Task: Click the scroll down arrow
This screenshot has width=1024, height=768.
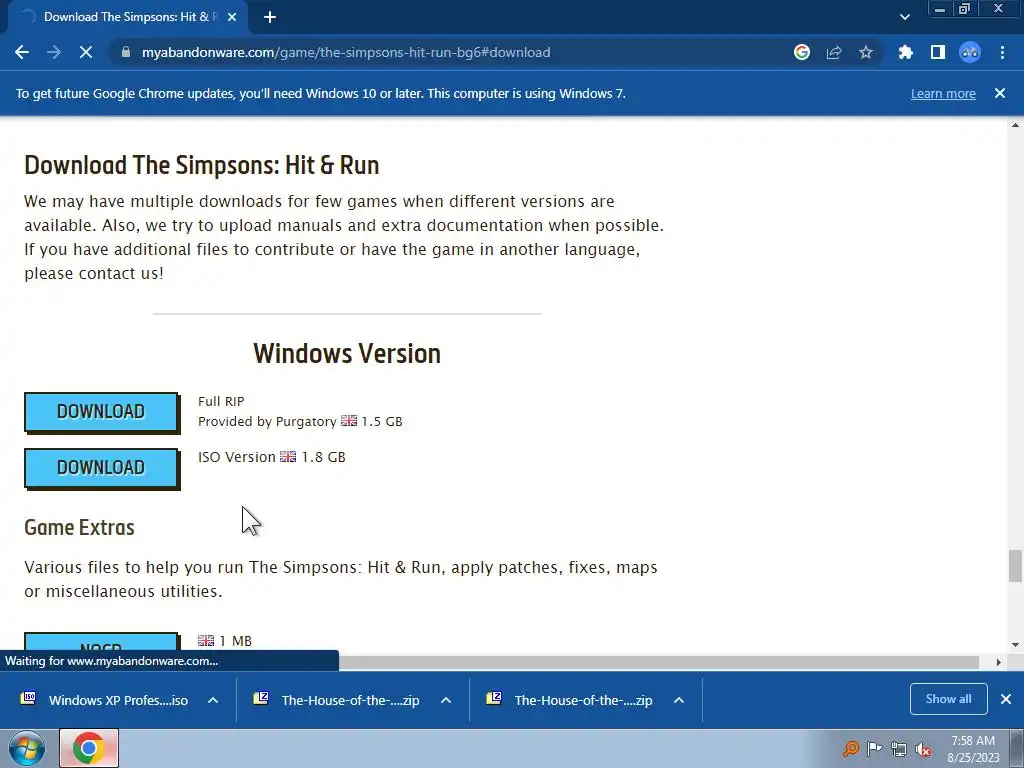Action: [1015, 645]
